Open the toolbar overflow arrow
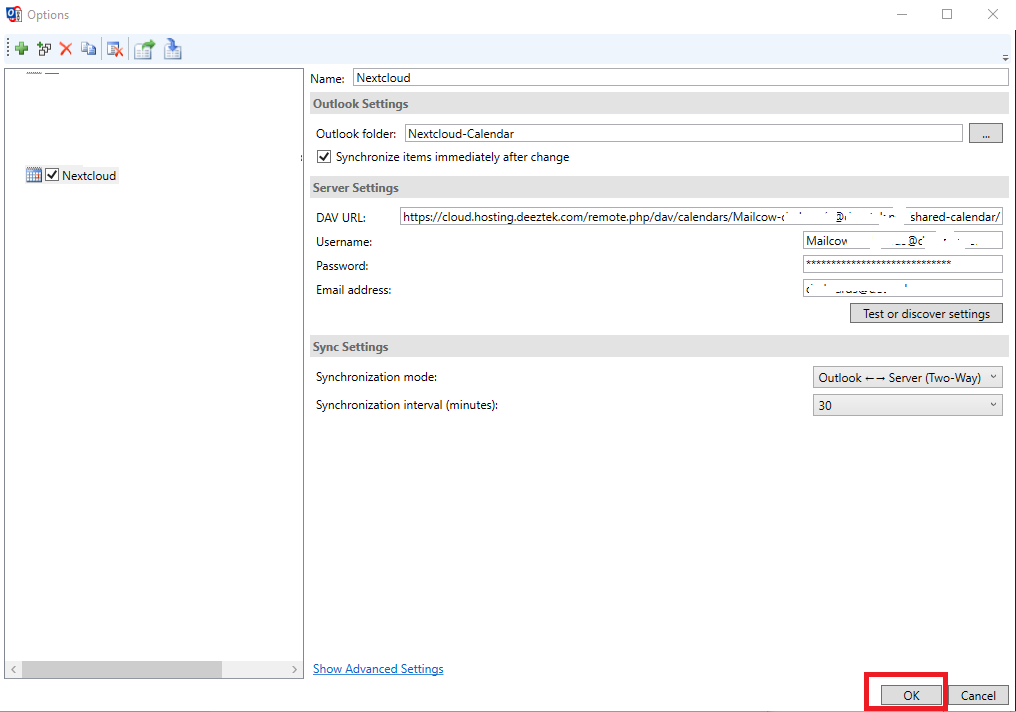 (1005, 58)
